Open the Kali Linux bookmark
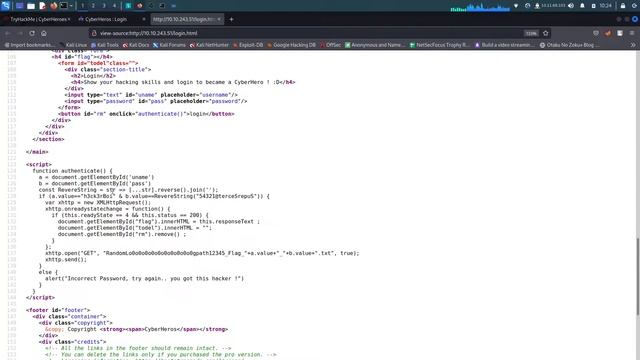Screen dimensions: 640x360 tap(73, 45)
